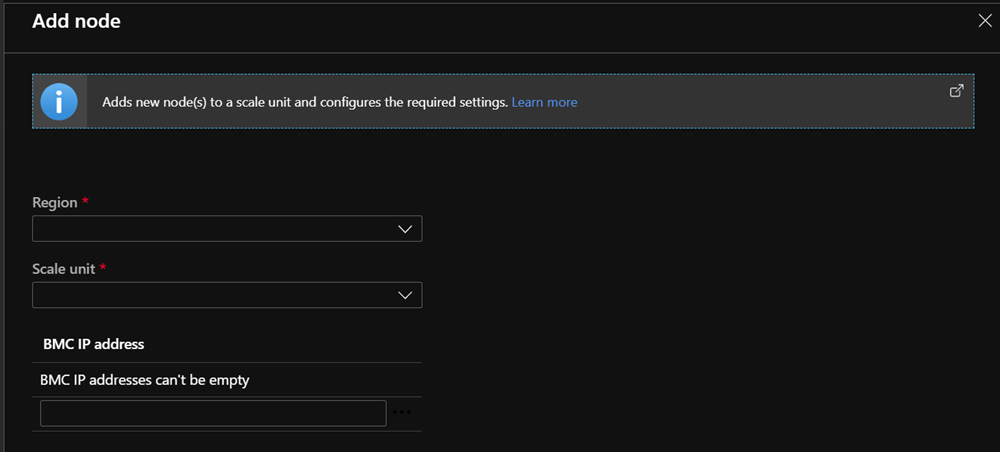Open the banner's external link pop-out icon

(x=956, y=91)
